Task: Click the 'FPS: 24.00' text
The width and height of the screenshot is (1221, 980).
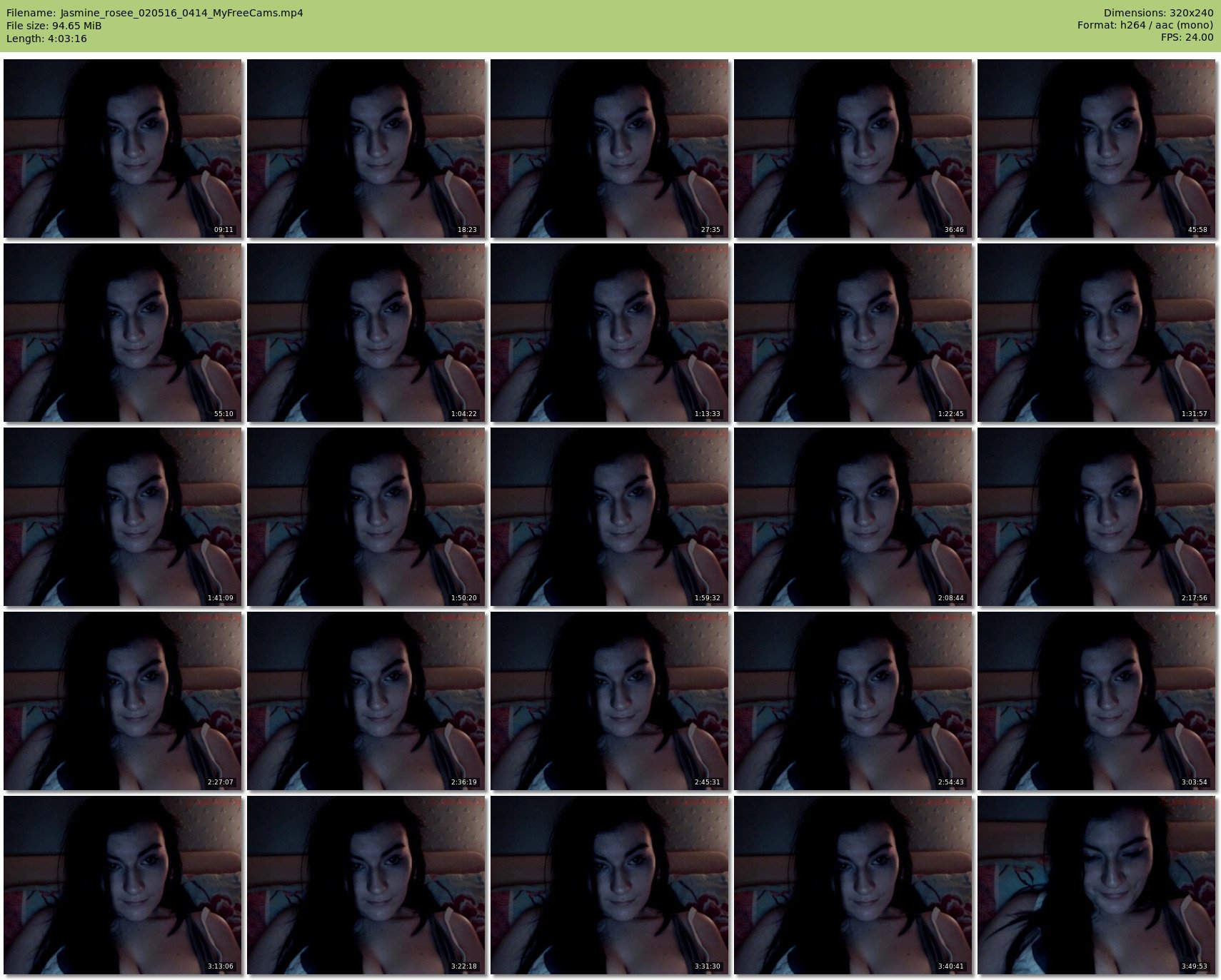Action: (x=1187, y=38)
